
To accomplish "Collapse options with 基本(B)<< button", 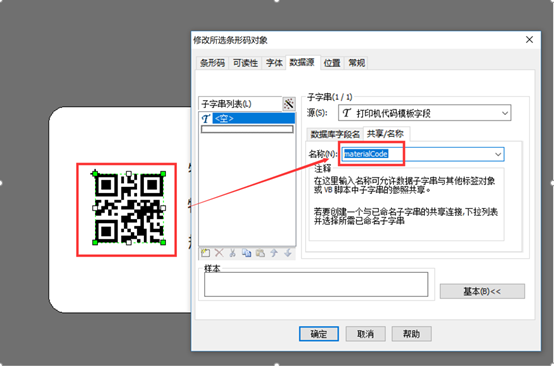I will [x=482, y=291].
